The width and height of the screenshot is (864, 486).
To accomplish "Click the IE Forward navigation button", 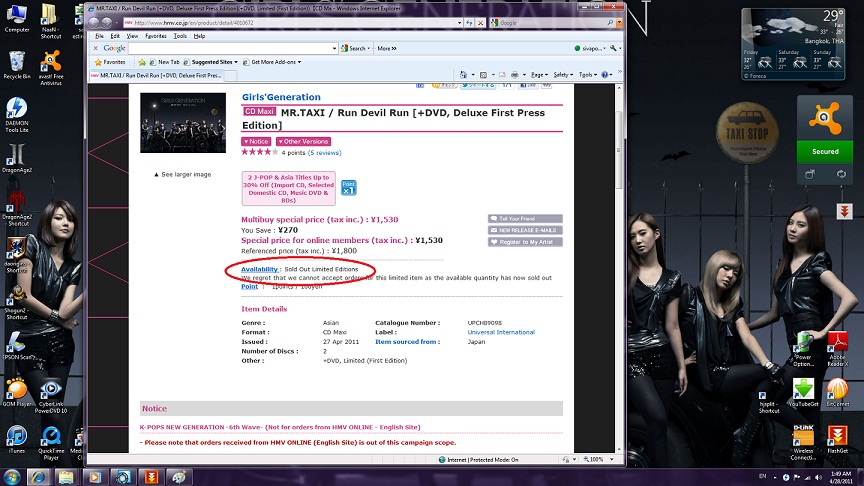I will 106,23.
